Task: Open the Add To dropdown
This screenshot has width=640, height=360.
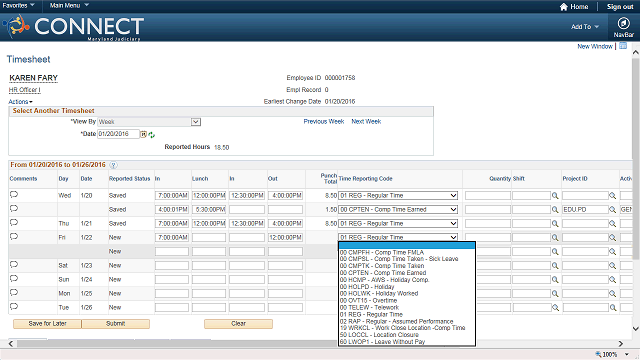Action: [x=585, y=27]
